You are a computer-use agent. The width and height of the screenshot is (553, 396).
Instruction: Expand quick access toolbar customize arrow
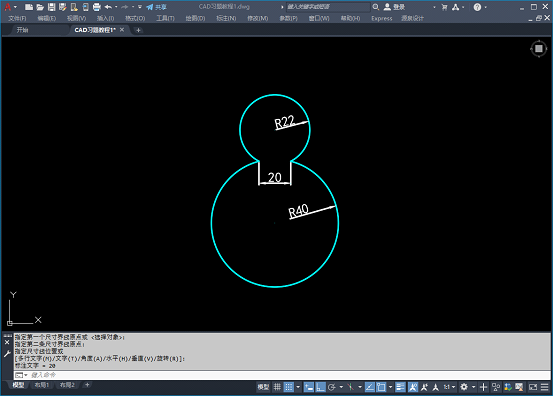140,7
